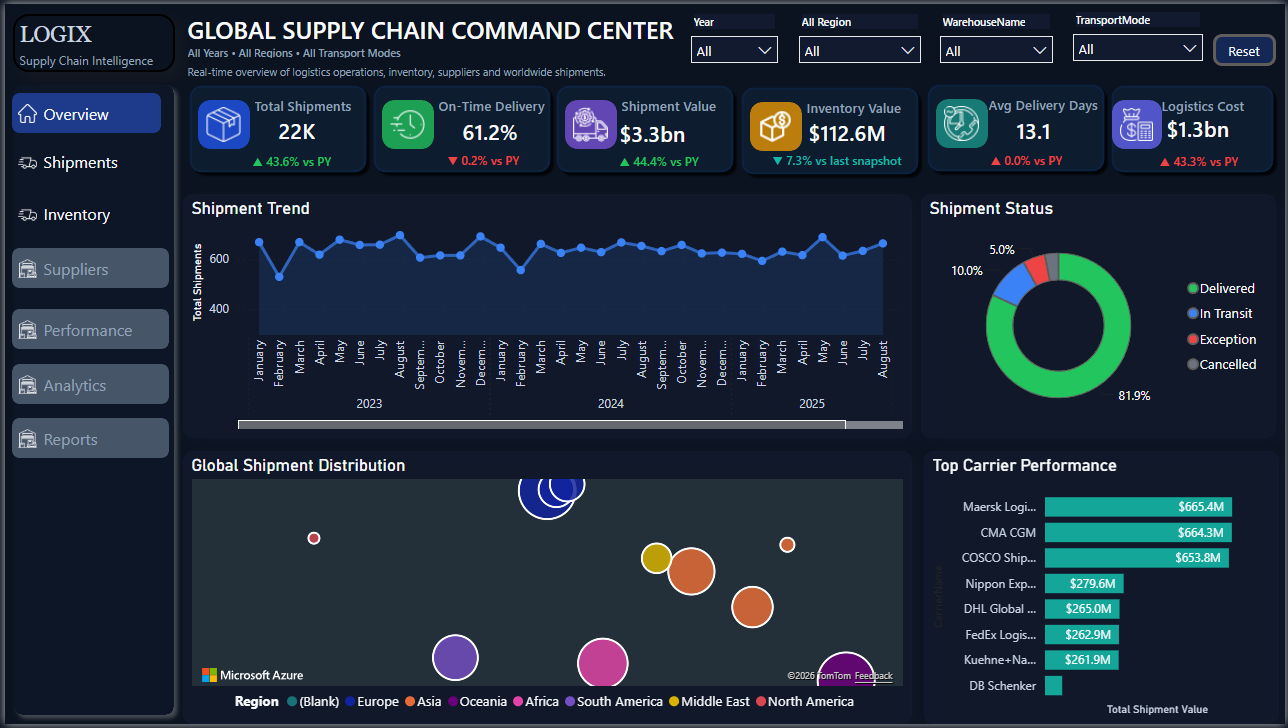The image size is (1288, 728).
Task: Click the Logistics Cost calculator icon
Action: click(x=1137, y=125)
